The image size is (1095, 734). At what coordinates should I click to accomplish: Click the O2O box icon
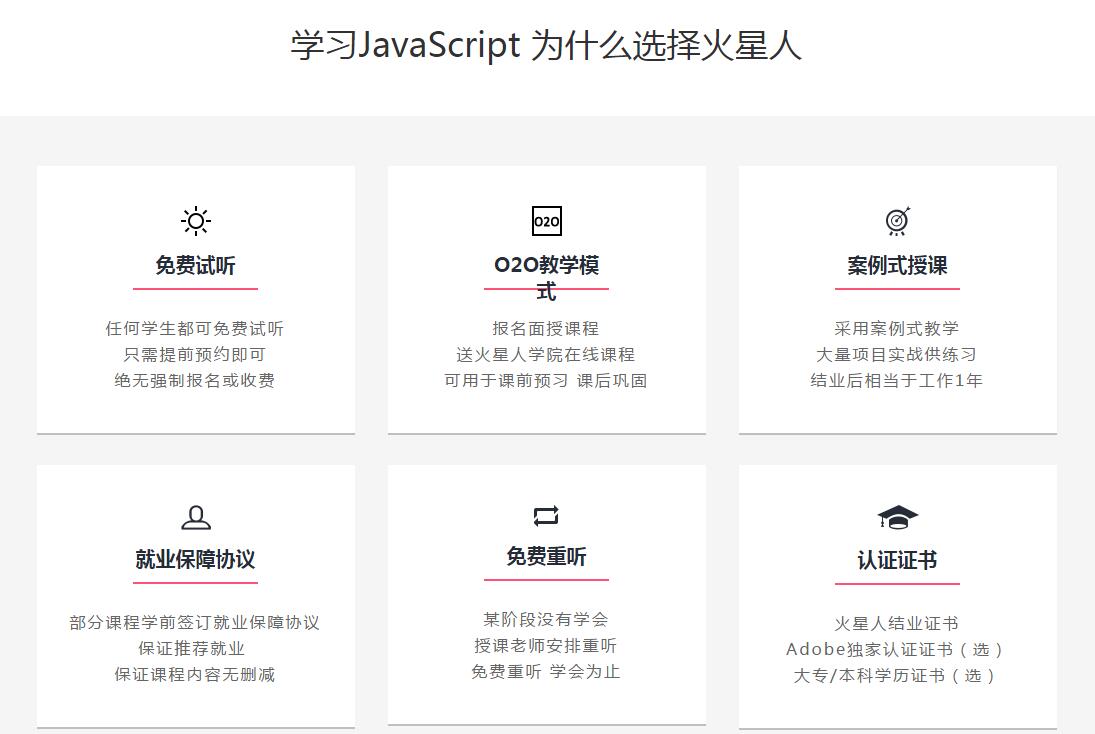(x=546, y=221)
